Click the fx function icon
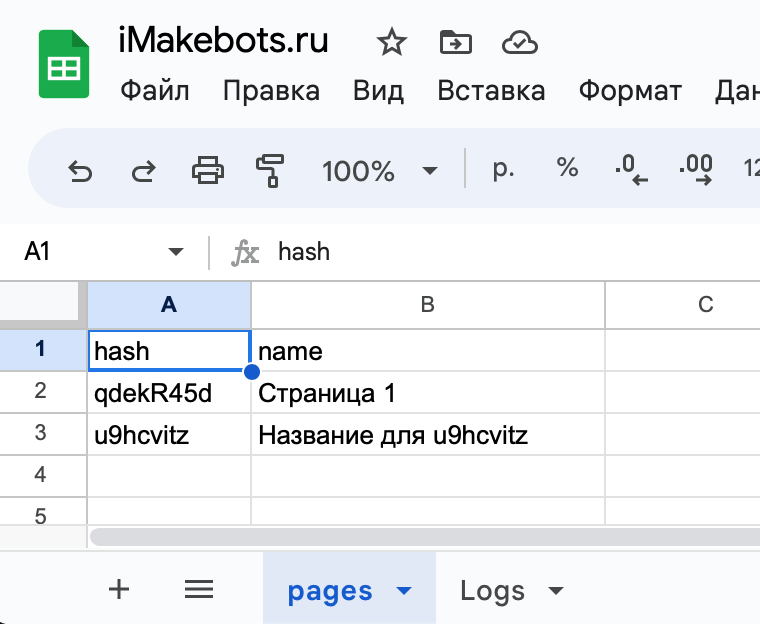Viewport: 760px width, 624px height. click(x=245, y=253)
